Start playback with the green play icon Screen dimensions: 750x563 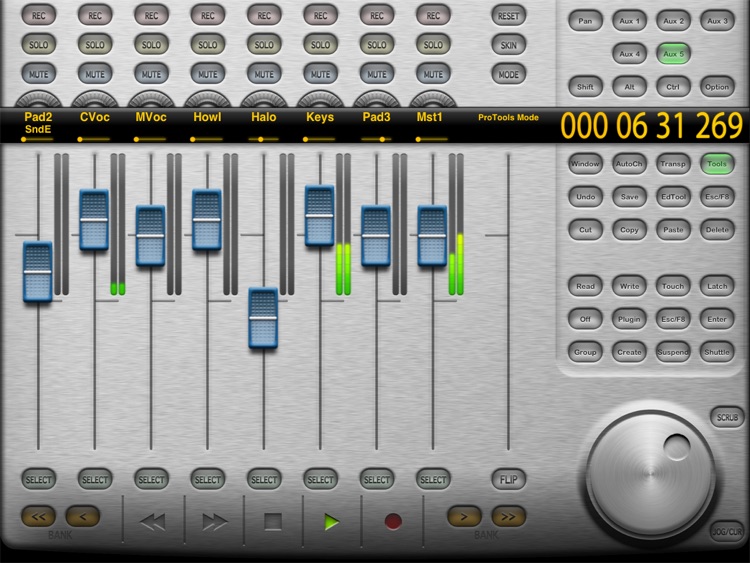tap(331, 522)
